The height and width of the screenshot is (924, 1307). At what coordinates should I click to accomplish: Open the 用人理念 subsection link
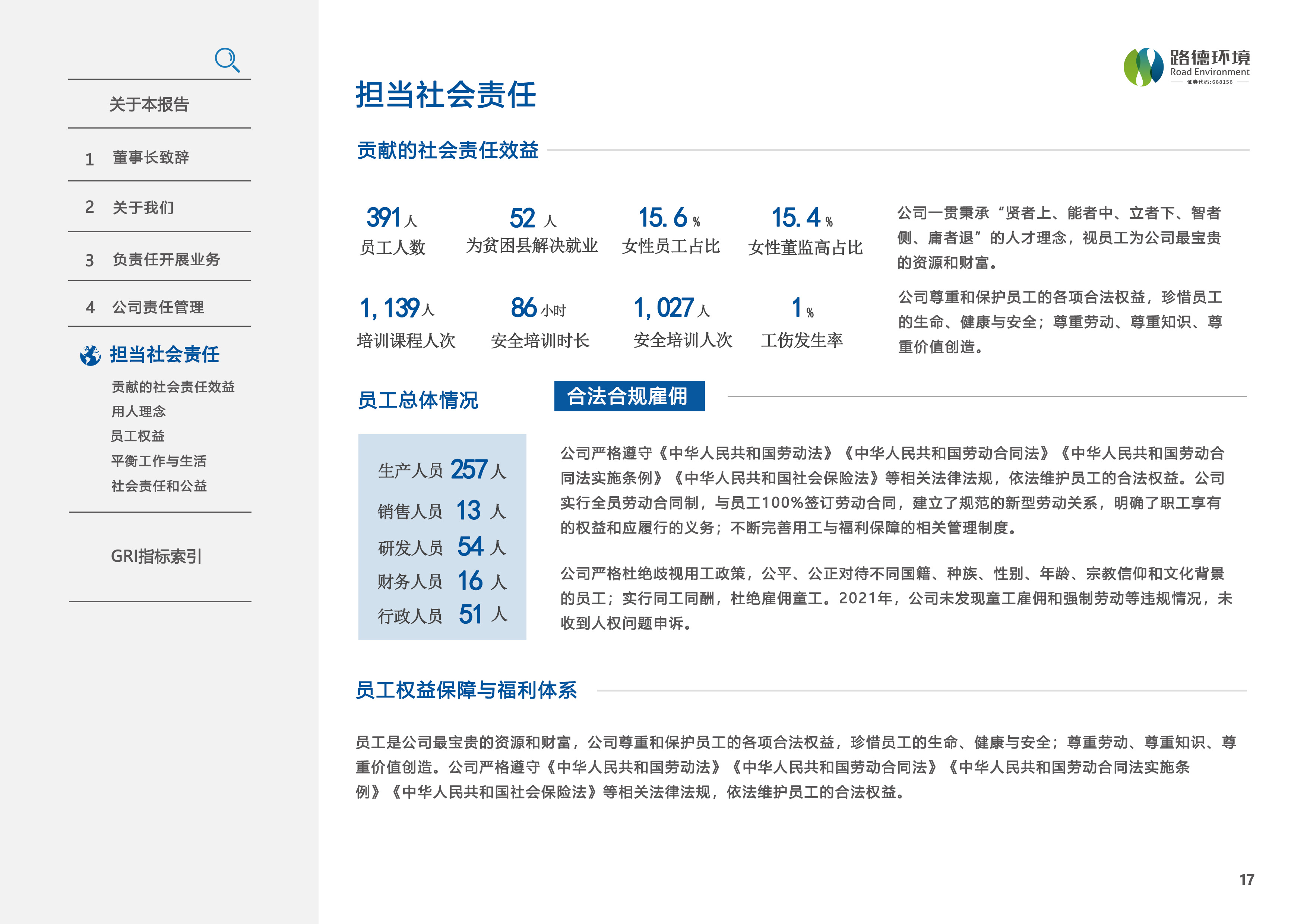coord(138,412)
